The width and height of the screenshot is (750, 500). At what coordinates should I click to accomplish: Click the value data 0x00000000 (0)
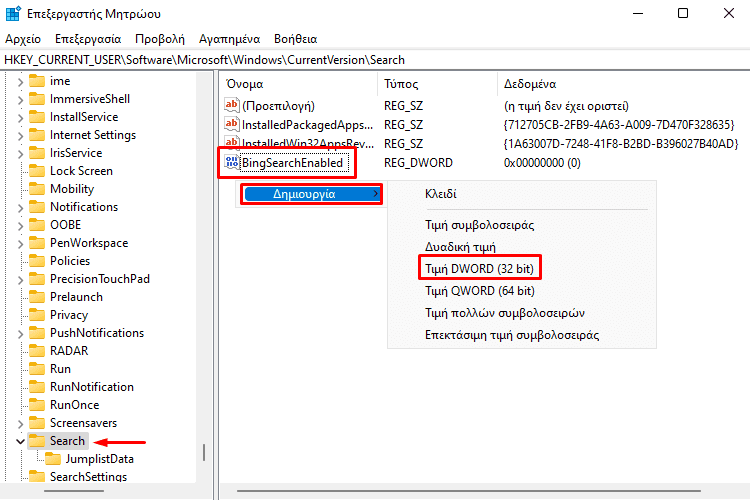(x=542, y=163)
